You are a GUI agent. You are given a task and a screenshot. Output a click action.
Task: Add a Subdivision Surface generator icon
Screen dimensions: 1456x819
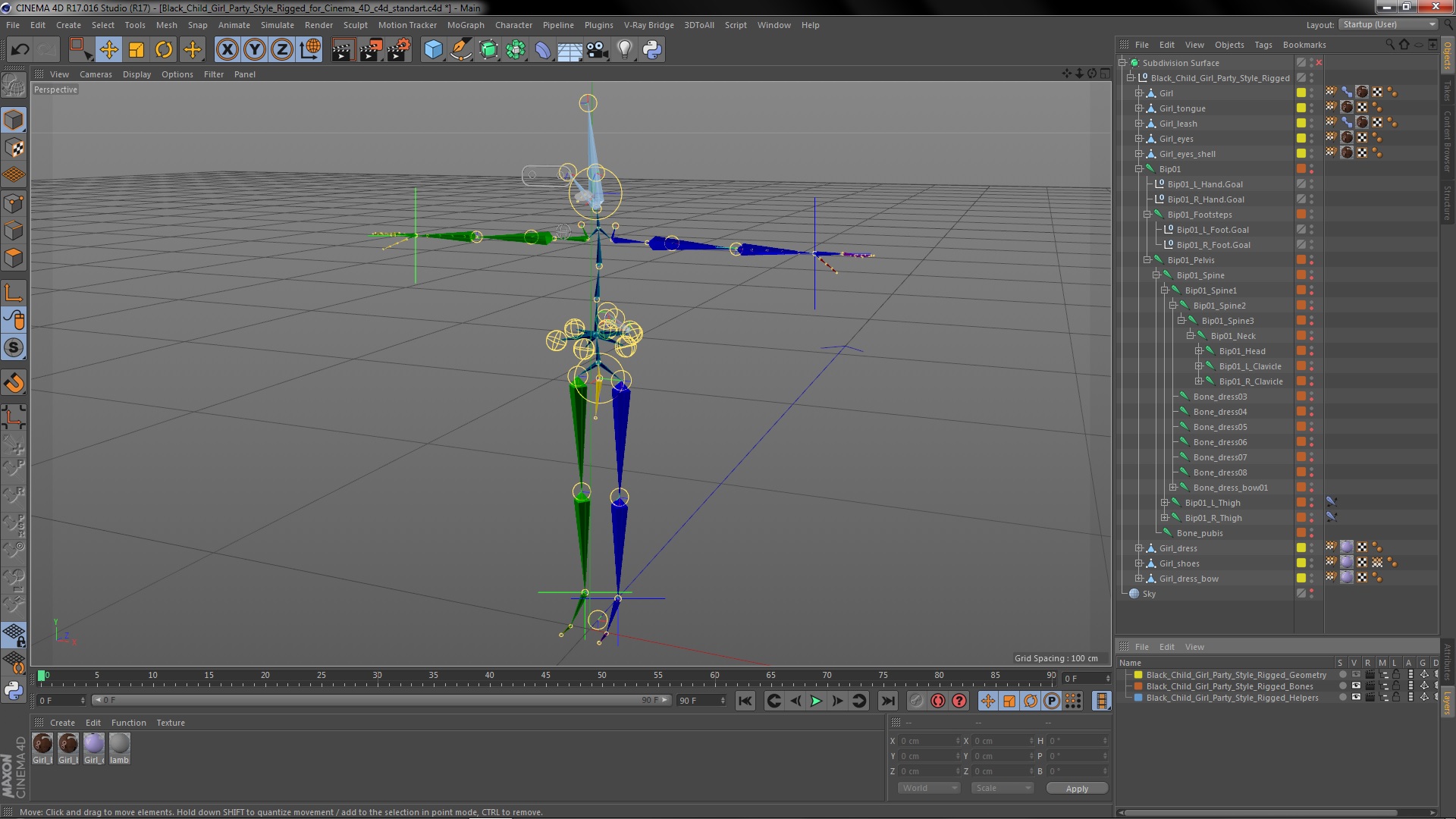(488, 50)
